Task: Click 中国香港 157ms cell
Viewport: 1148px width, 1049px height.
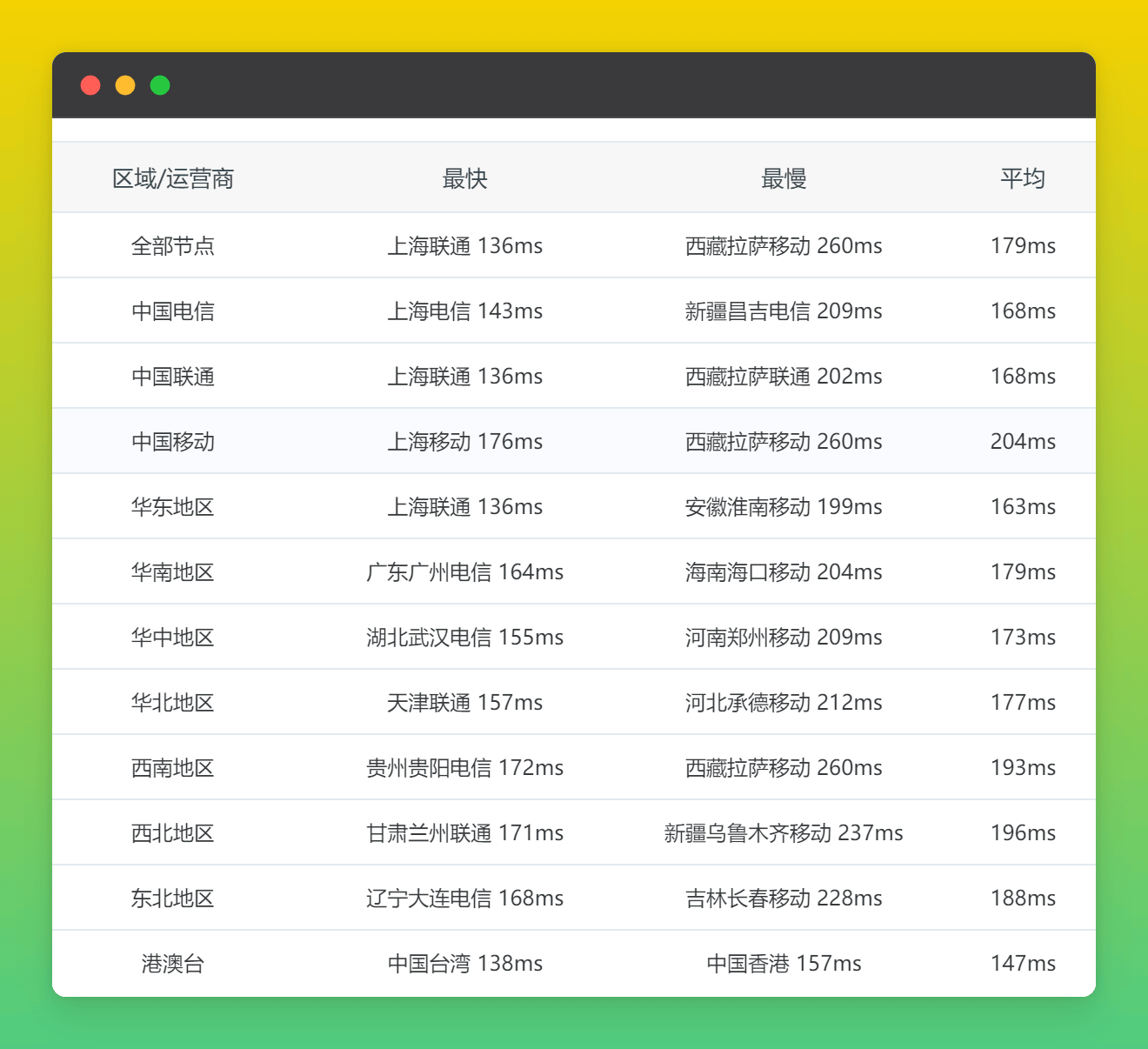Action: 784,964
